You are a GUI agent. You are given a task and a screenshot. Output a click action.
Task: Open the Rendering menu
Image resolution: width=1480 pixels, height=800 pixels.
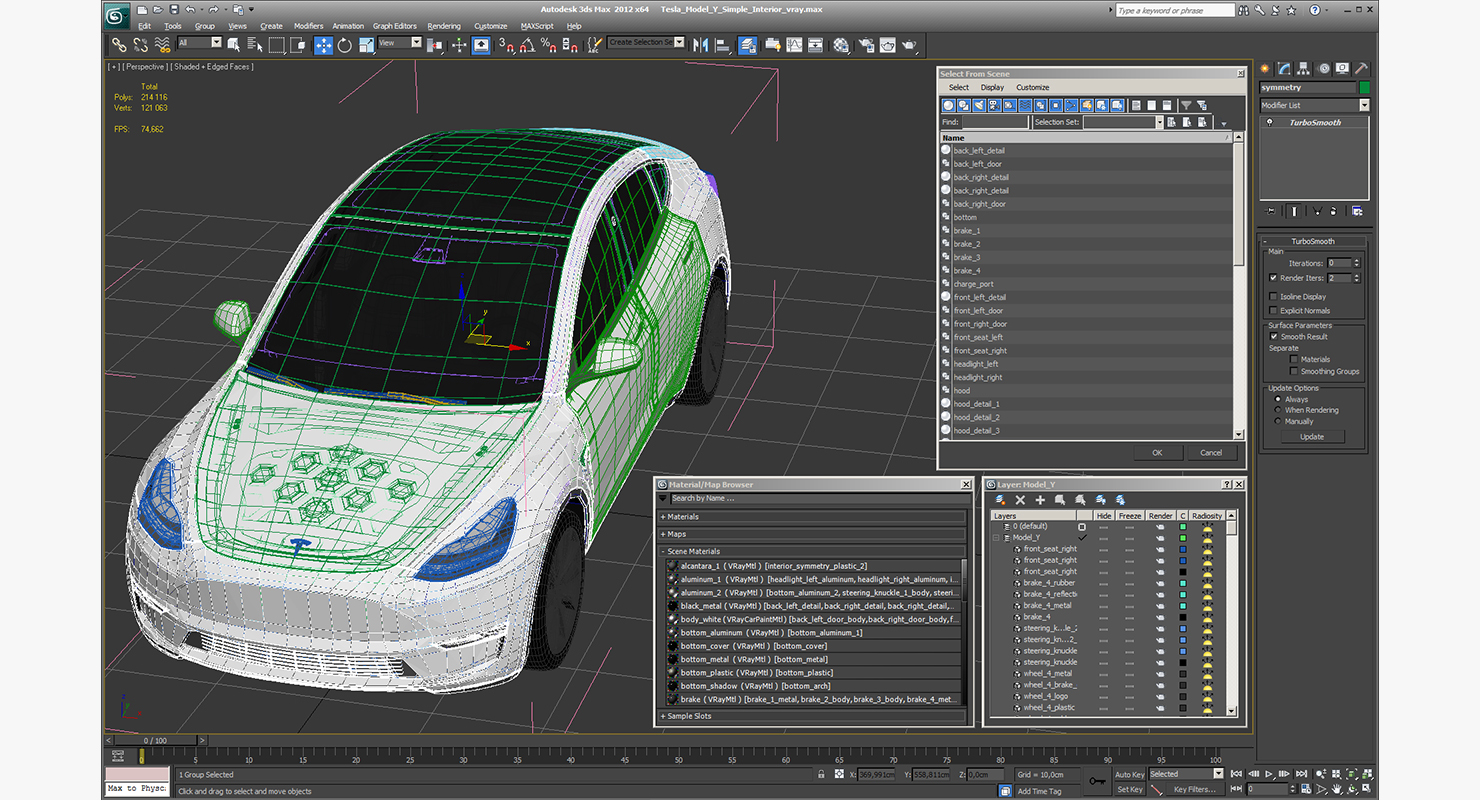pyautogui.click(x=444, y=26)
